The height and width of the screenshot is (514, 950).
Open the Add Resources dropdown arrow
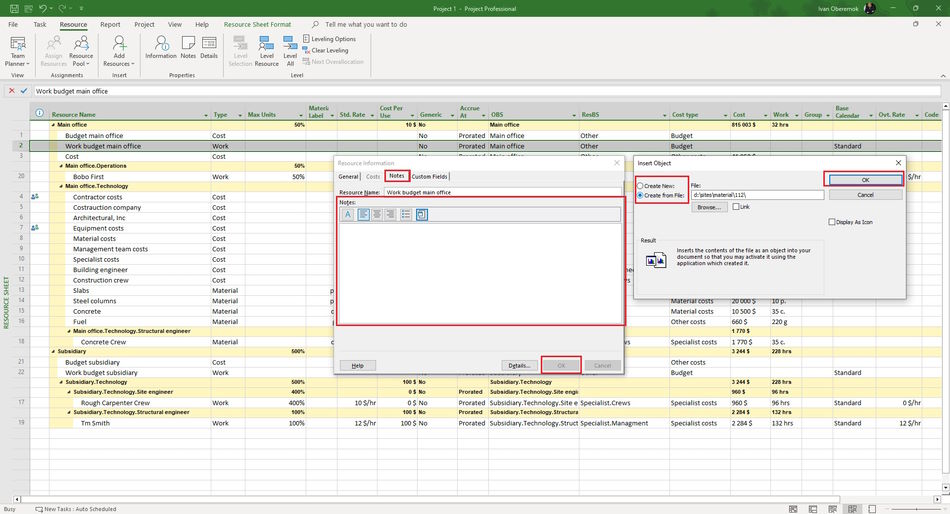click(x=133, y=64)
